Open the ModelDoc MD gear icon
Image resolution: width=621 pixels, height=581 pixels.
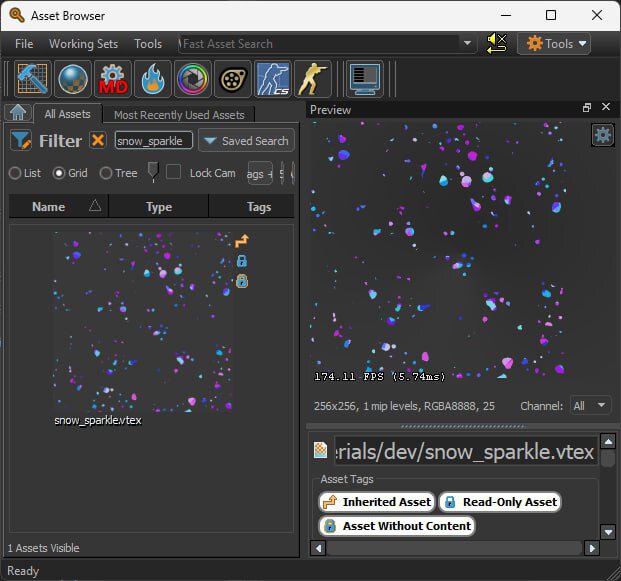click(113, 79)
